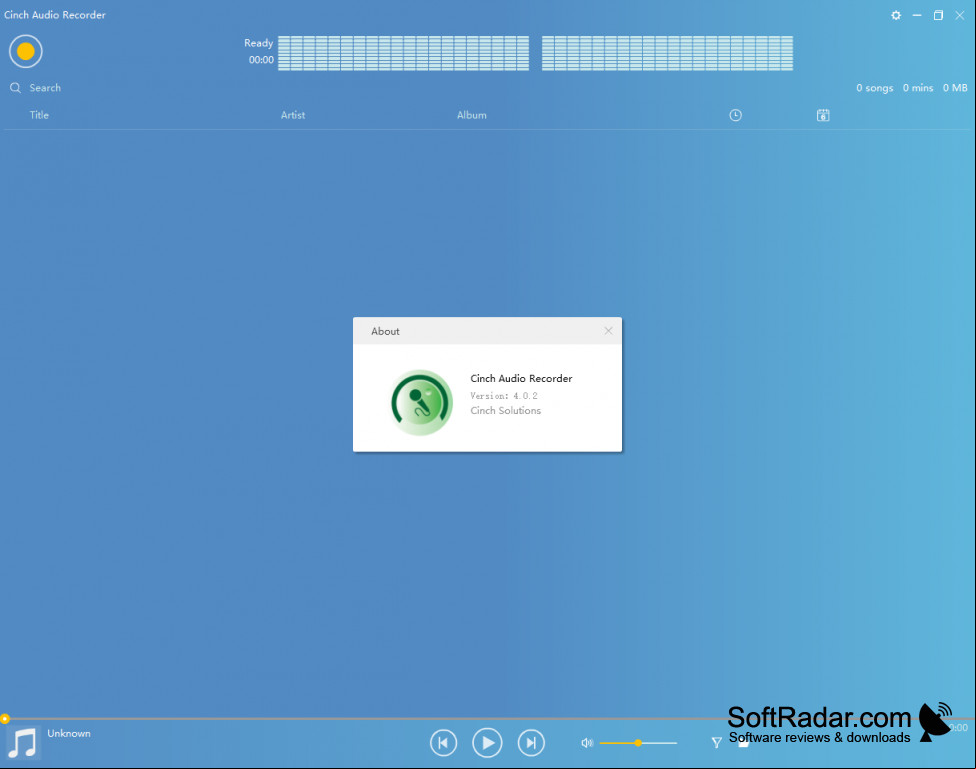Image resolution: width=976 pixels, height=769 pixels.
Task: Sort by duration using the clock icon
Action: [735, 115]
